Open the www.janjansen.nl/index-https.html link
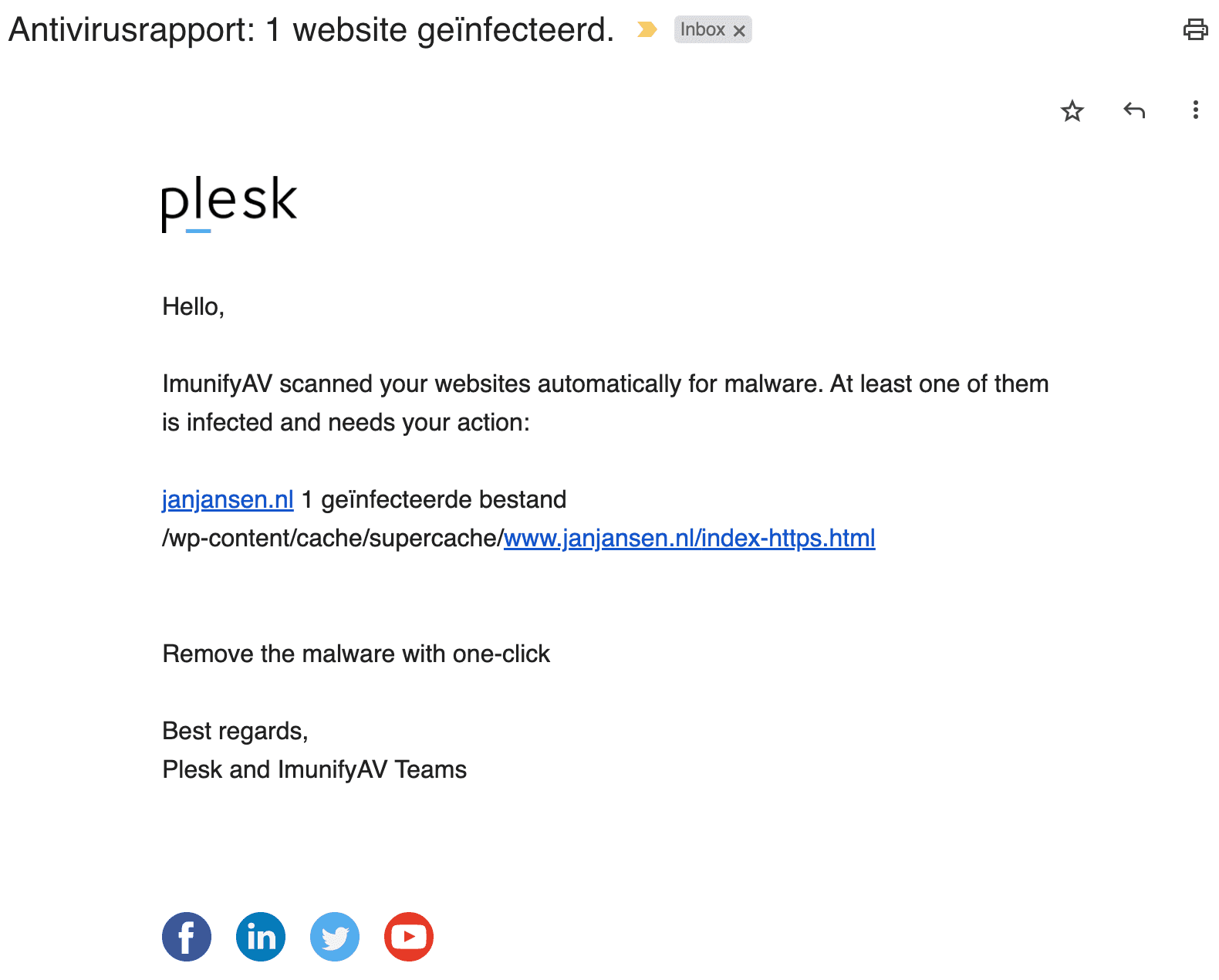The height and width of the screenshot is (980, 1219). pos(689,538)
